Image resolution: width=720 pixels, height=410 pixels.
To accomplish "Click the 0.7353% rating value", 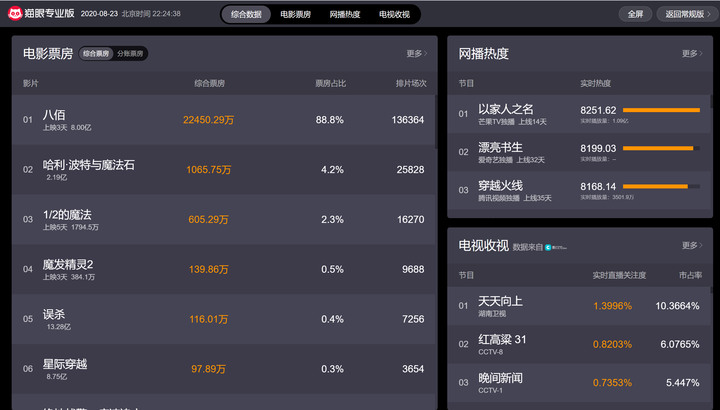I will click(613, 382).
